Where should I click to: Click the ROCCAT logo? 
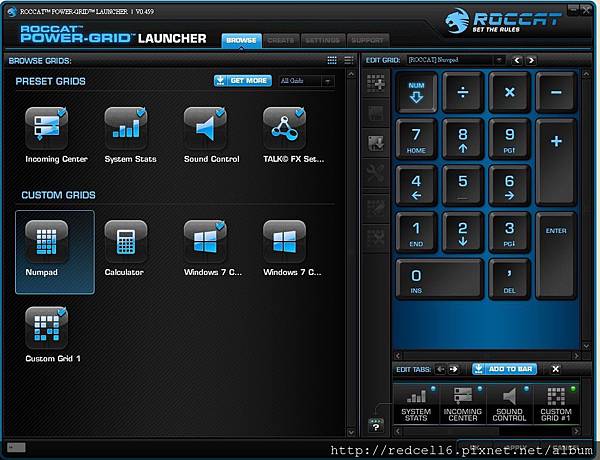pos(502,21)
